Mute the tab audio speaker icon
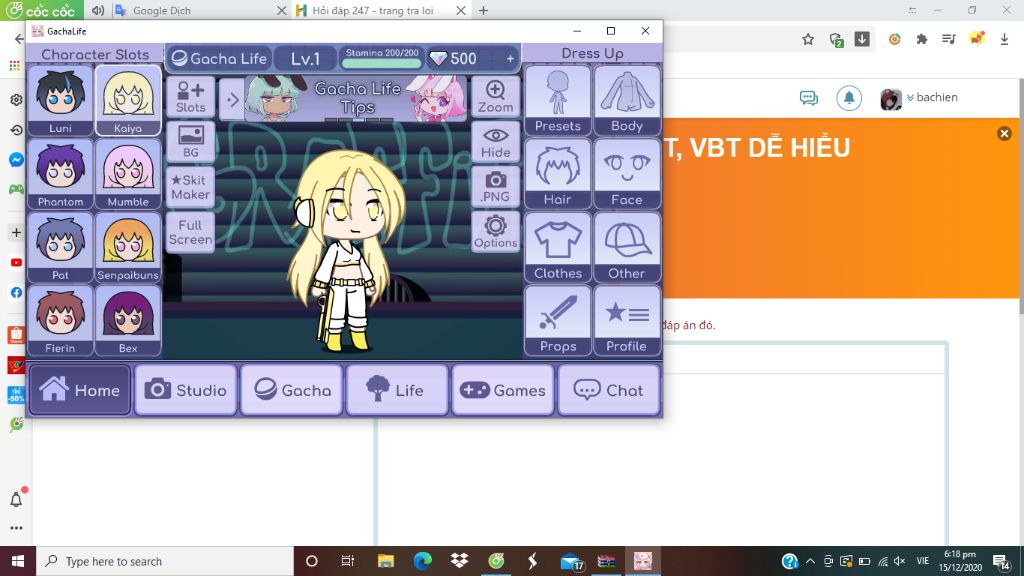This screenshot has height=576, width=1024. point(98,10)
